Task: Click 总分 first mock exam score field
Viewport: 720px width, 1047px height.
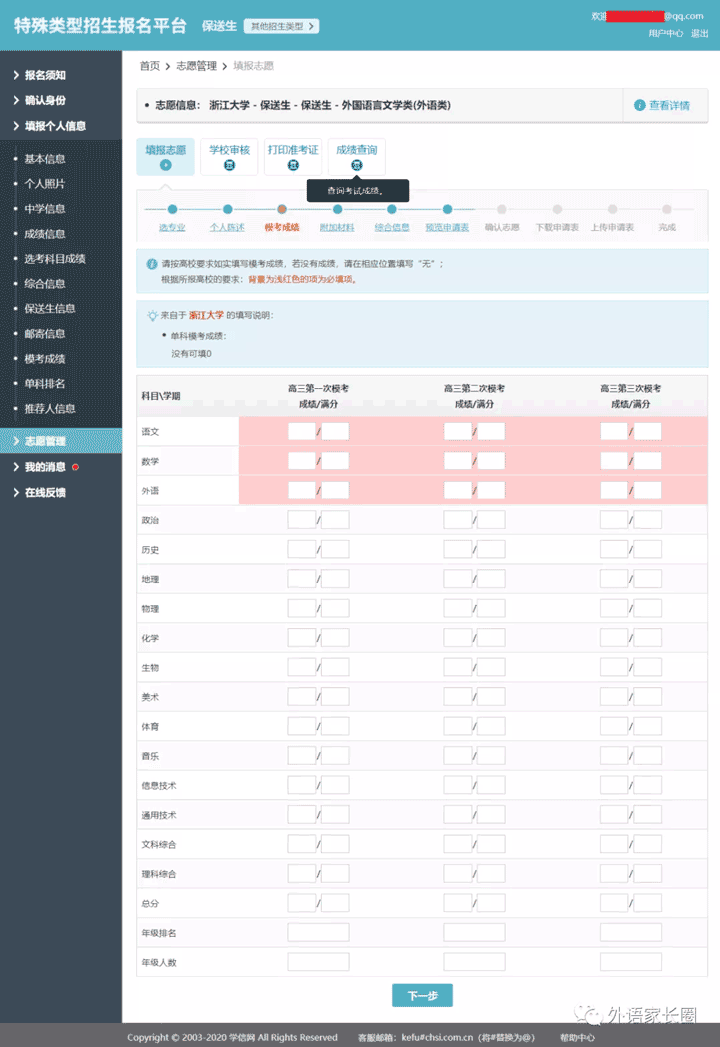Action: [x=302, y=903]
